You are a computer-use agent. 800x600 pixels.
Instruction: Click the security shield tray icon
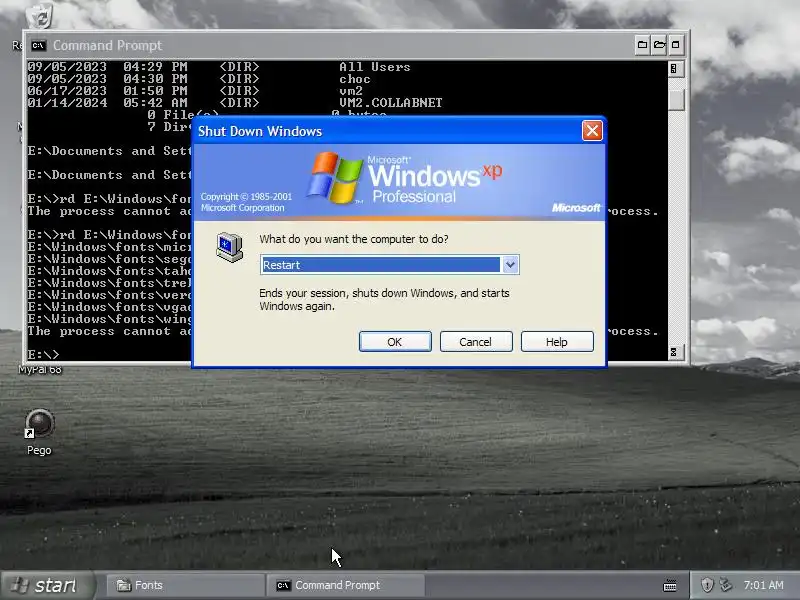[x=707, y=585]
